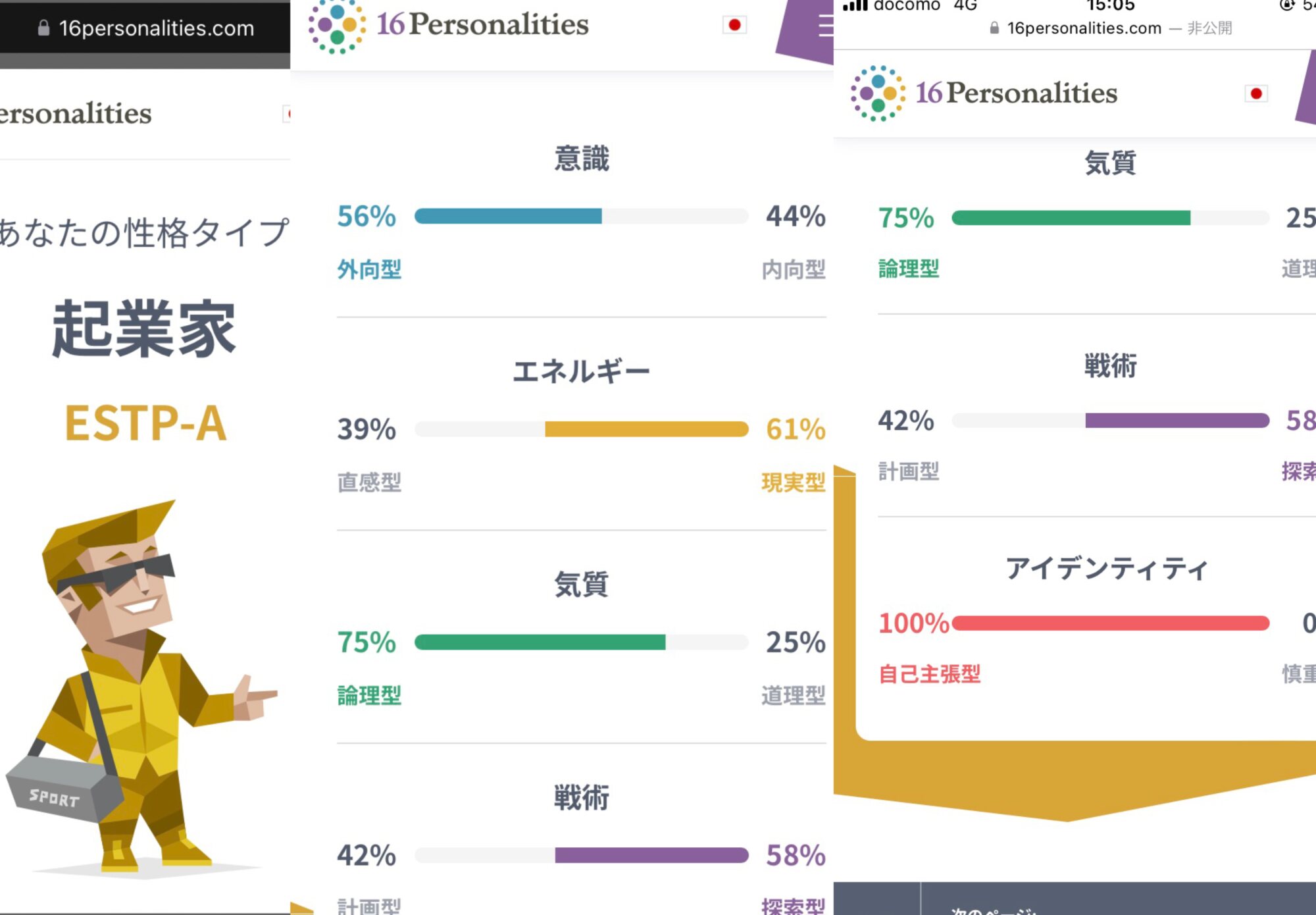Select the 直感型 trait label
Image resolution: width=1316 pixels, height=915 pixels.
[369, 483]
